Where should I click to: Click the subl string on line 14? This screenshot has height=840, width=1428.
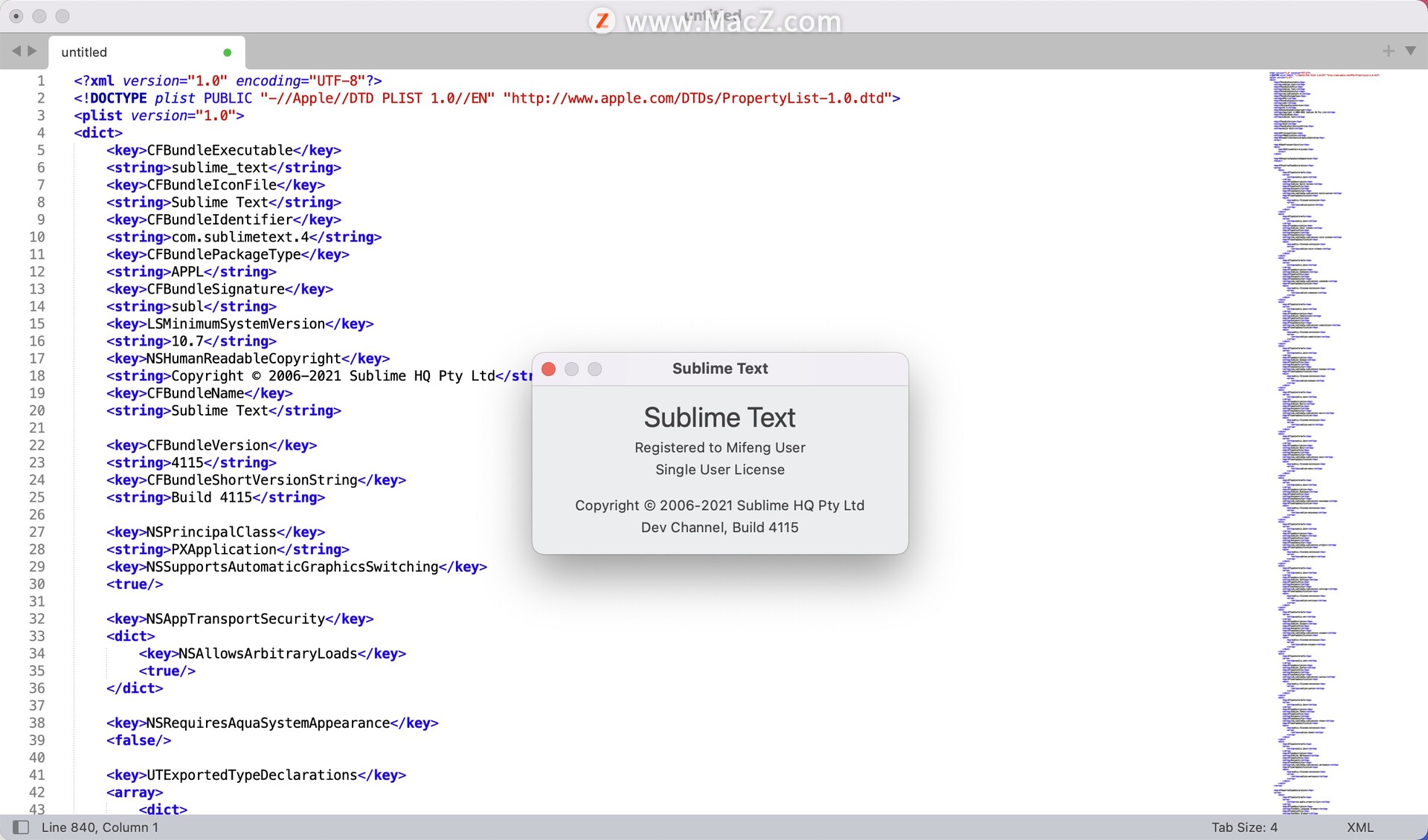tap(187, 306)
